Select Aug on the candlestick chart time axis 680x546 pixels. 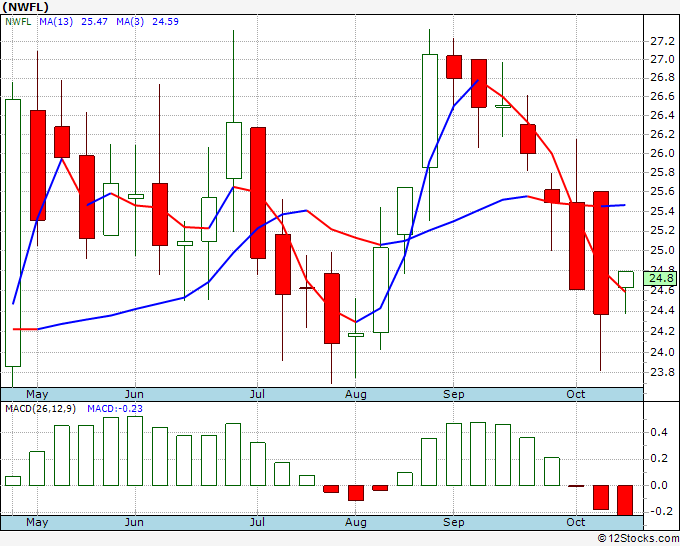356,394
